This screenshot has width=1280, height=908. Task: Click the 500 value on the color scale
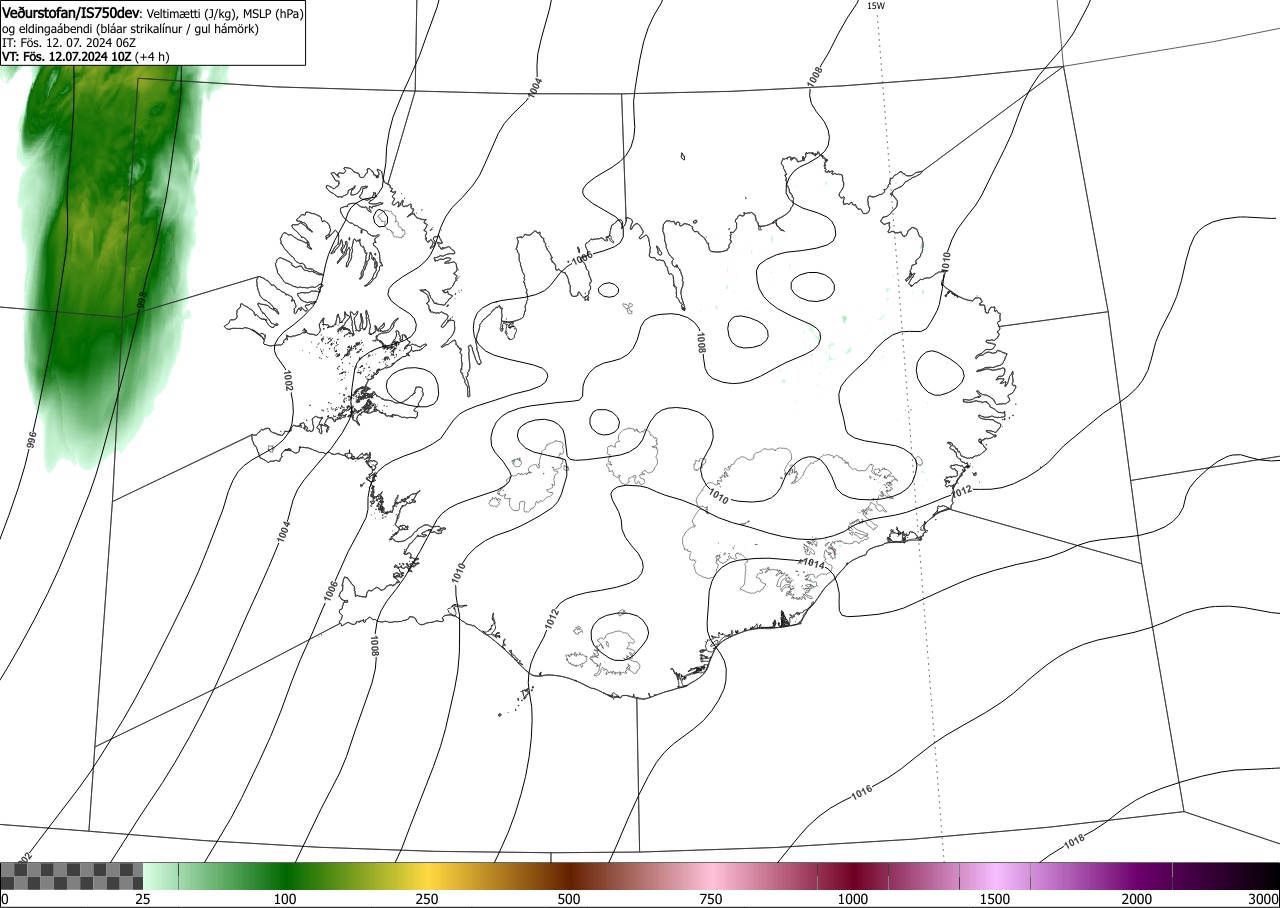coord(569,899)
